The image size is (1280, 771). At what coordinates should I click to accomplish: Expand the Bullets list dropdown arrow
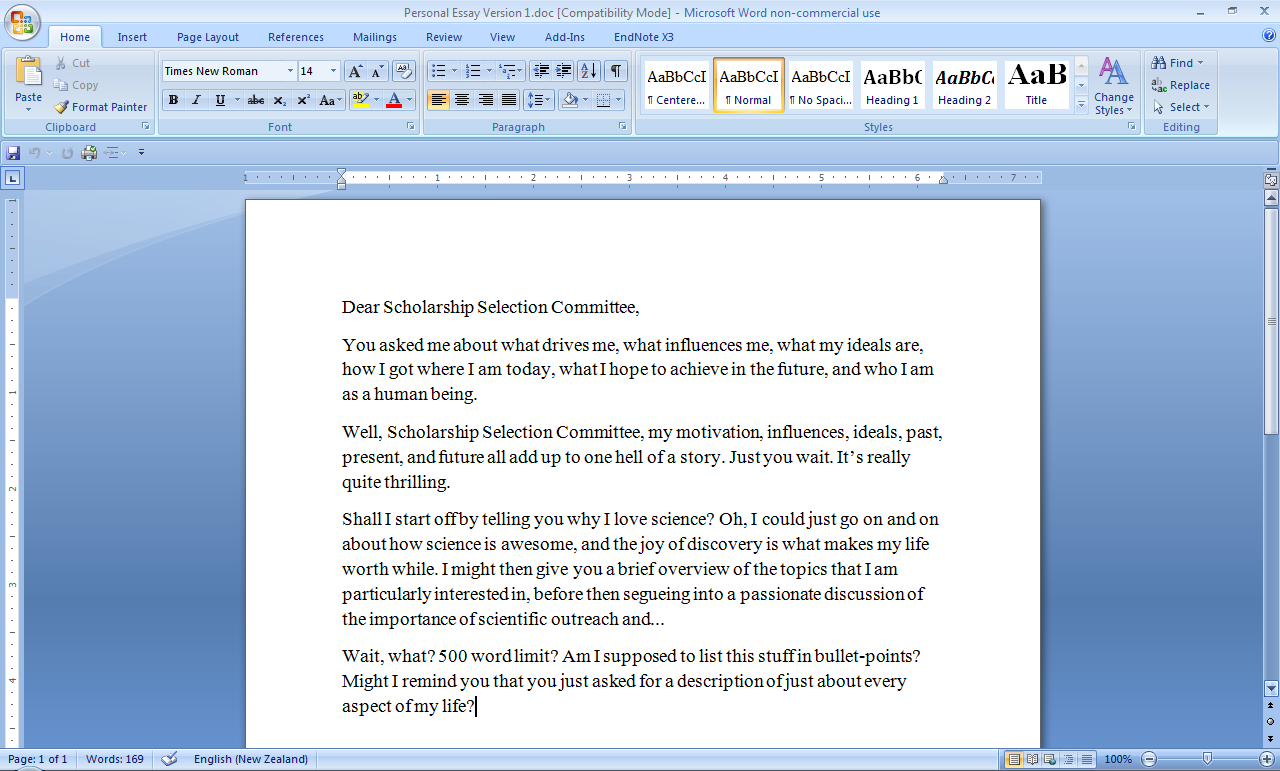(x=454, y=71)
